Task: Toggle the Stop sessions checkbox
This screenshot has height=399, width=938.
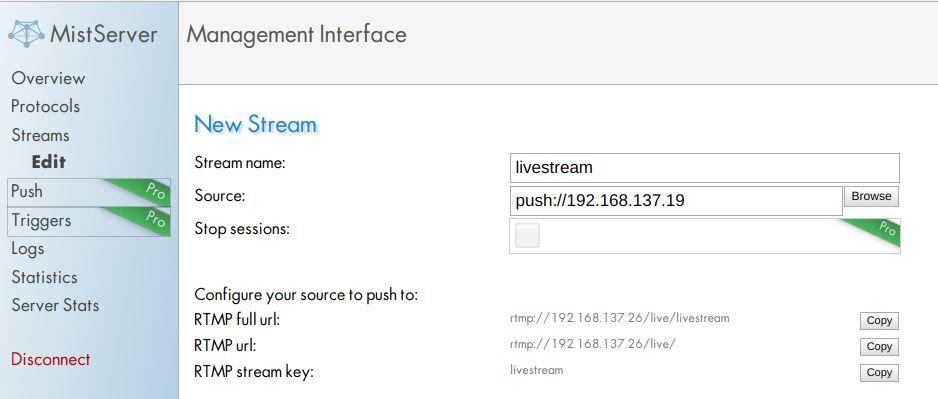Action: [527, 235]
